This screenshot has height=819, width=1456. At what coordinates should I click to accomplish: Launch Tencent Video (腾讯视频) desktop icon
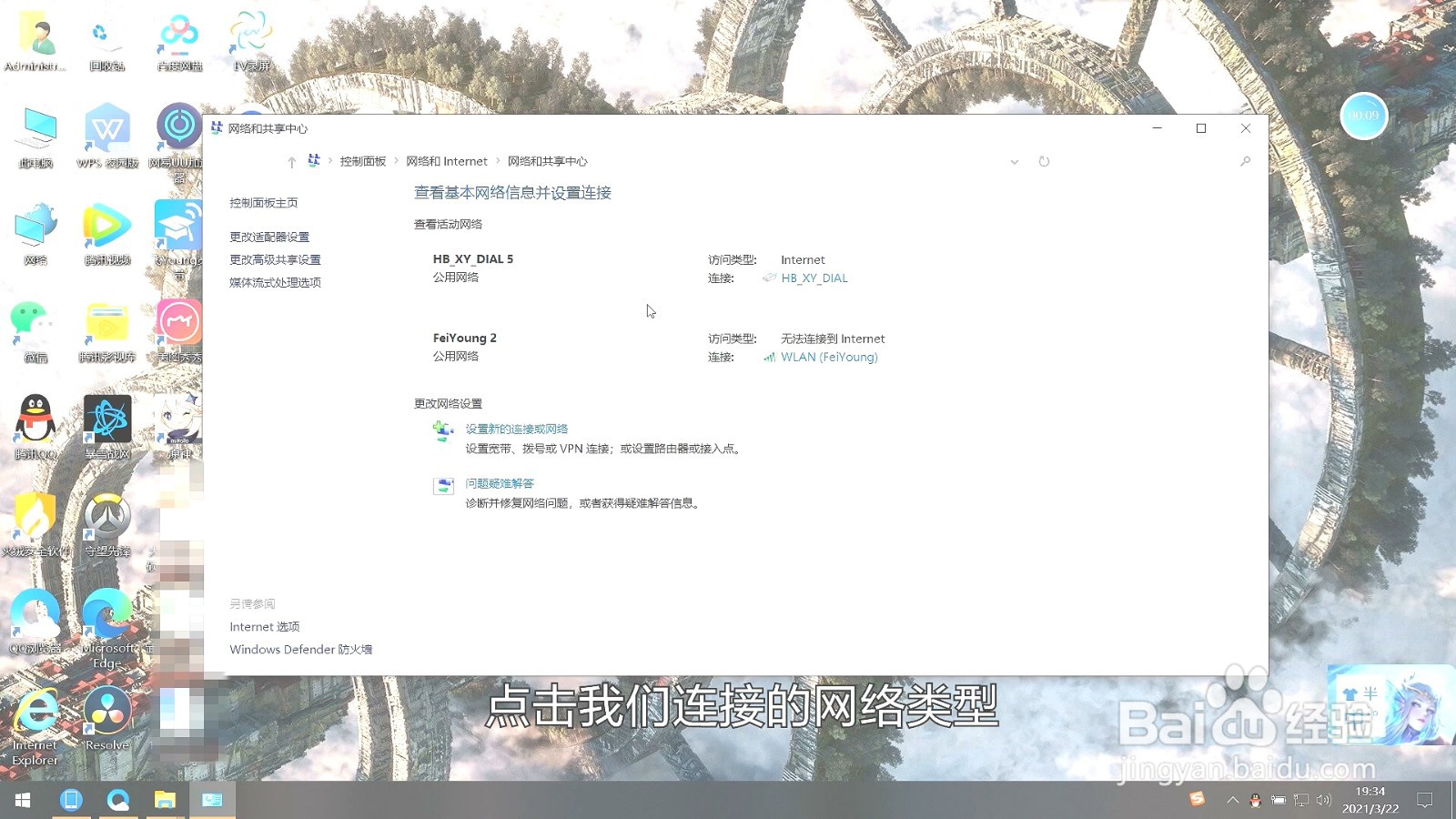click(107, 233)
